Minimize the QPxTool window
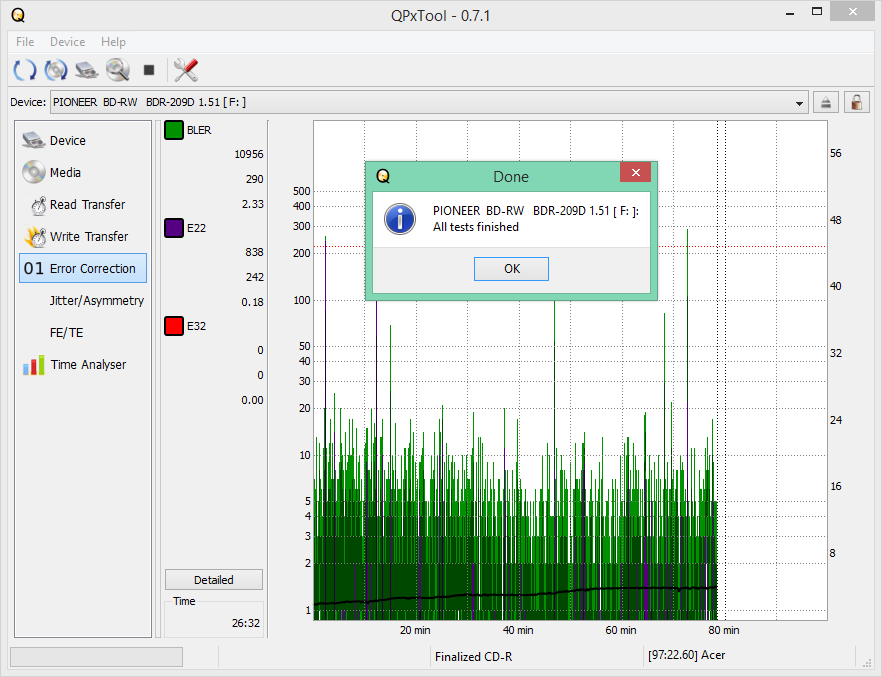The image size is (882, 677). pyautogui.click(x=790, y=12)
